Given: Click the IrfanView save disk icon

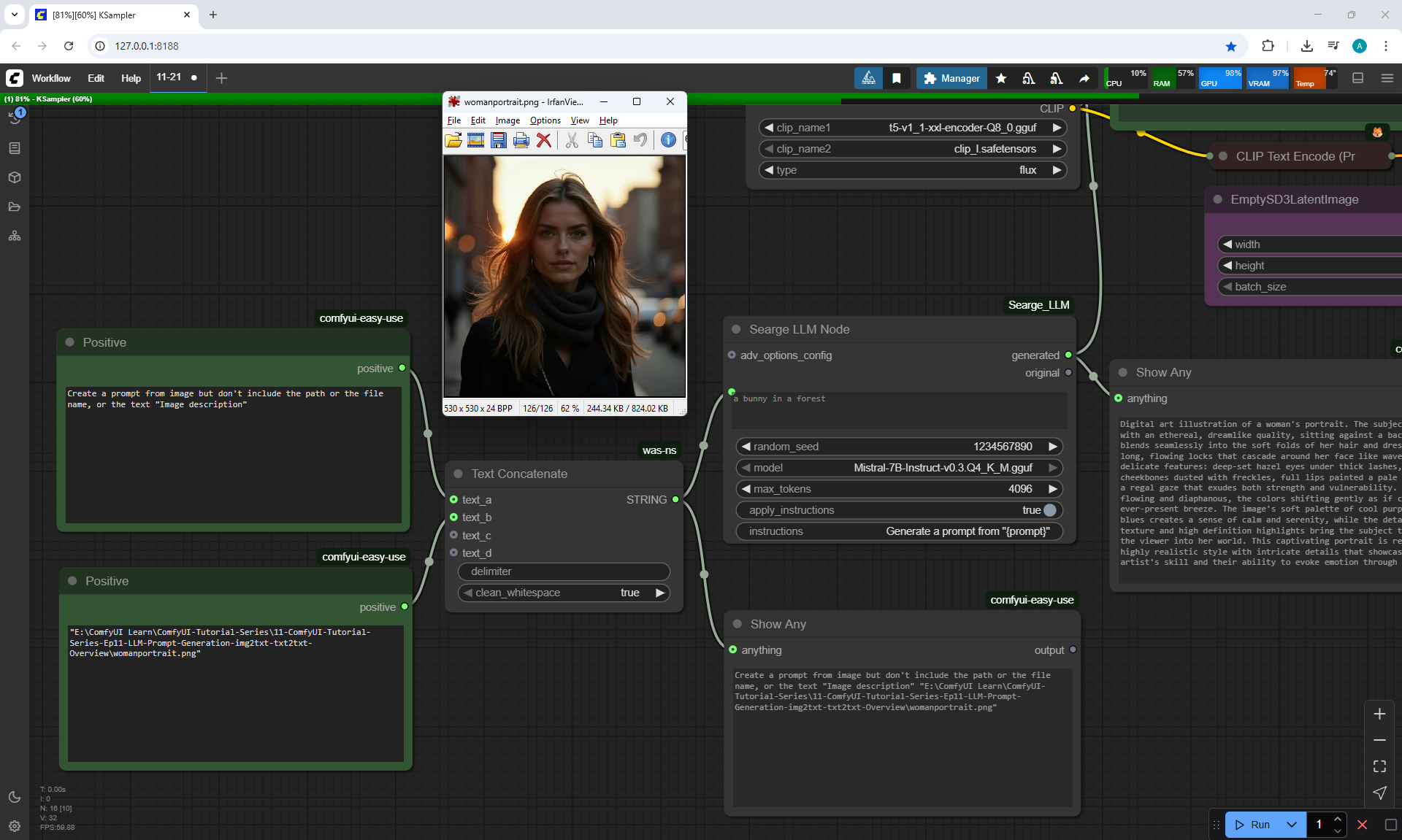Looking at the screenshot, I should pos(498,140).
